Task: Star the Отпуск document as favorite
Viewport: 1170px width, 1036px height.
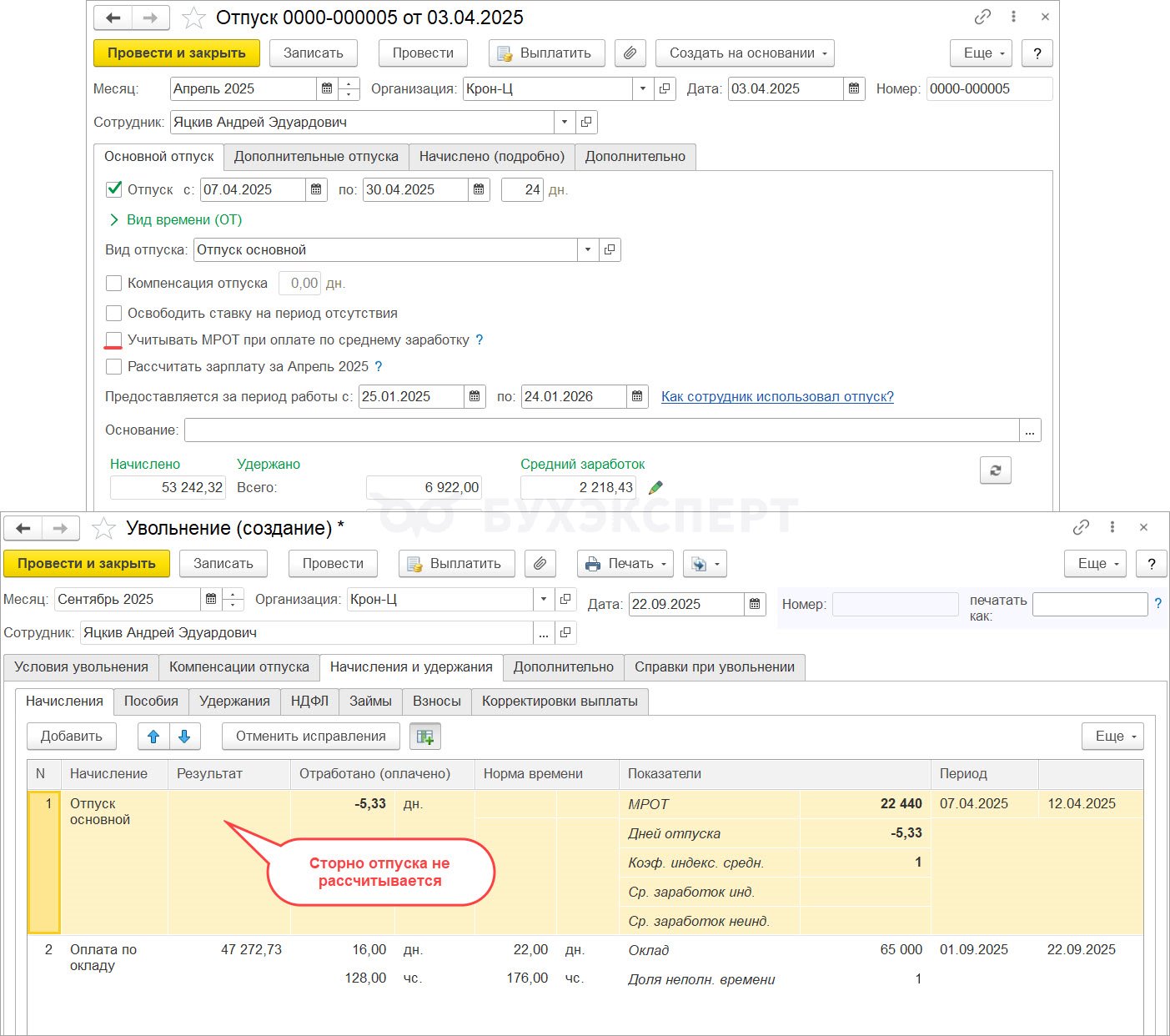Action: [193, 18]
